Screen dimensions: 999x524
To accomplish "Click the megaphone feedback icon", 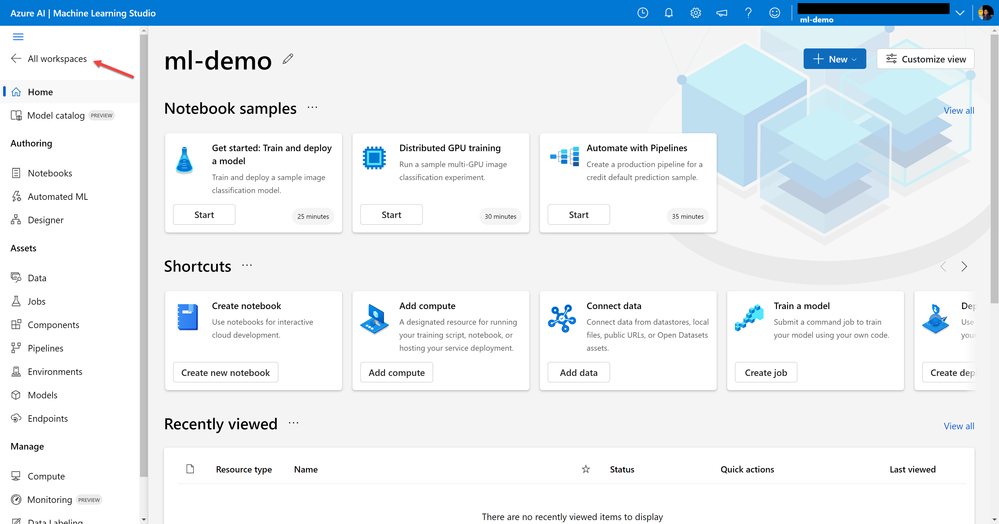I will pyautogui.click(x=722, y=13).
